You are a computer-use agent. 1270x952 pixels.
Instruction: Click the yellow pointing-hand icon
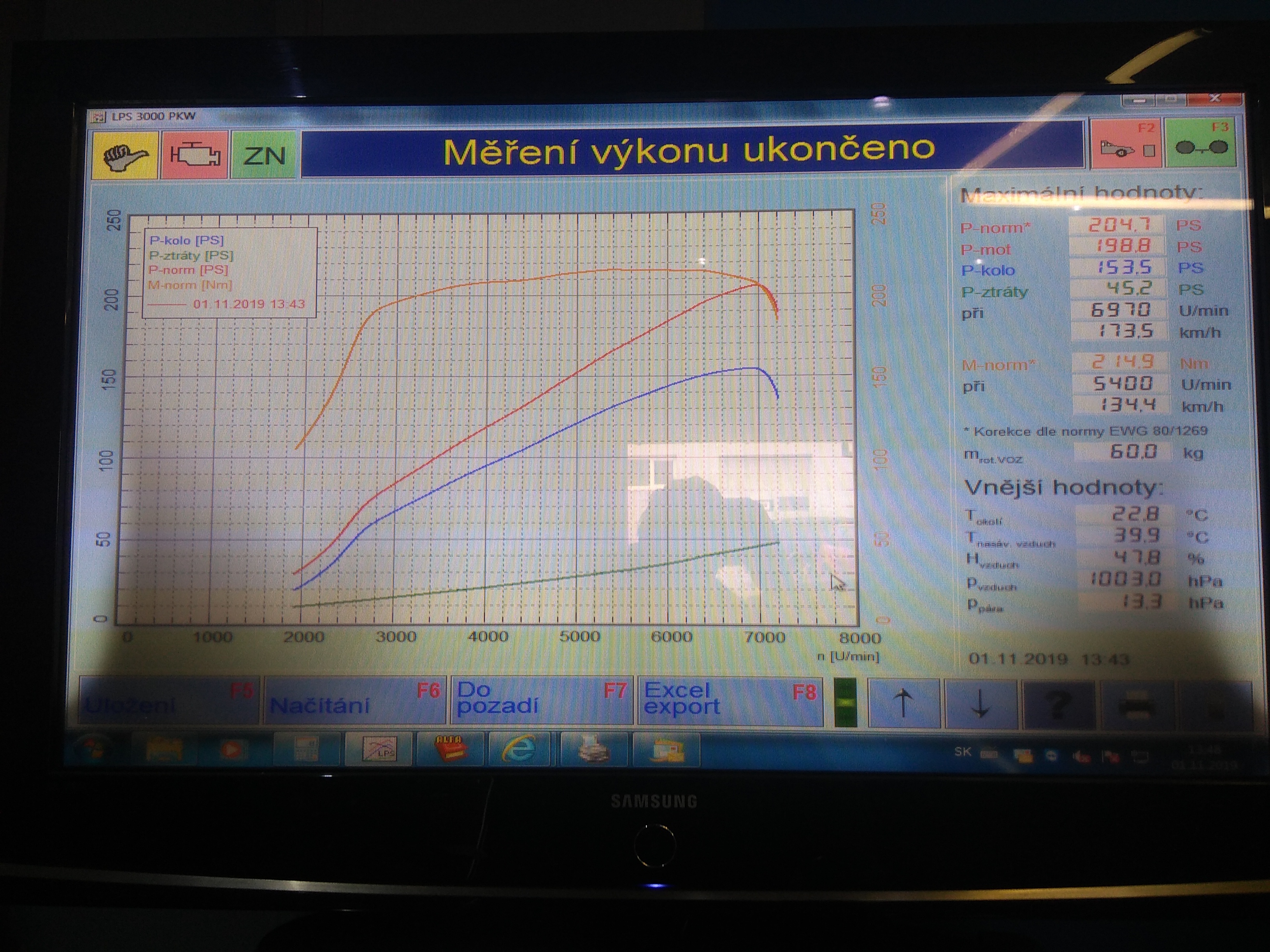[x=125, y=155]
